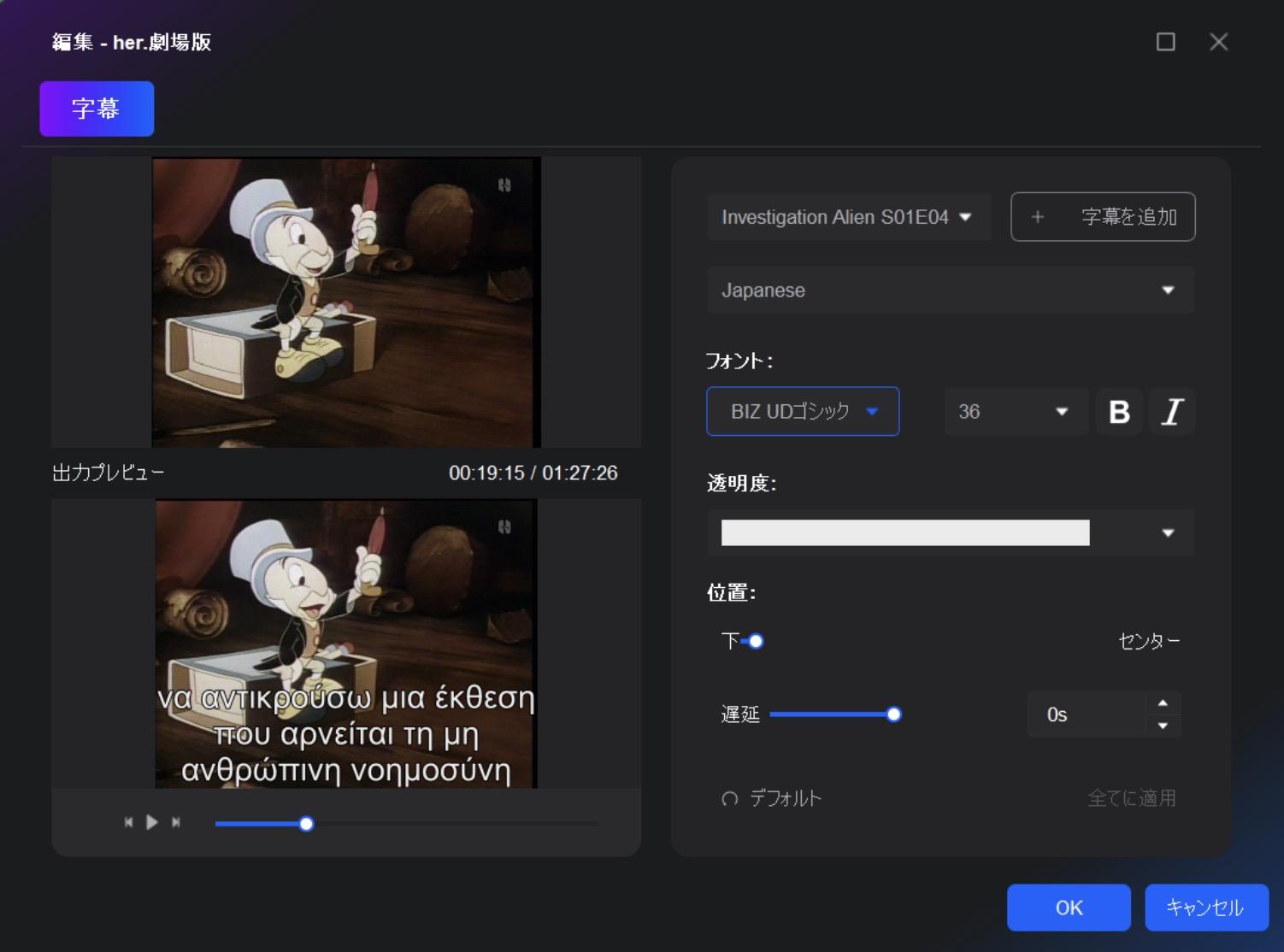Click the 字幕を追加 button
1284x952 pixels.
[x=1103, y=217]
